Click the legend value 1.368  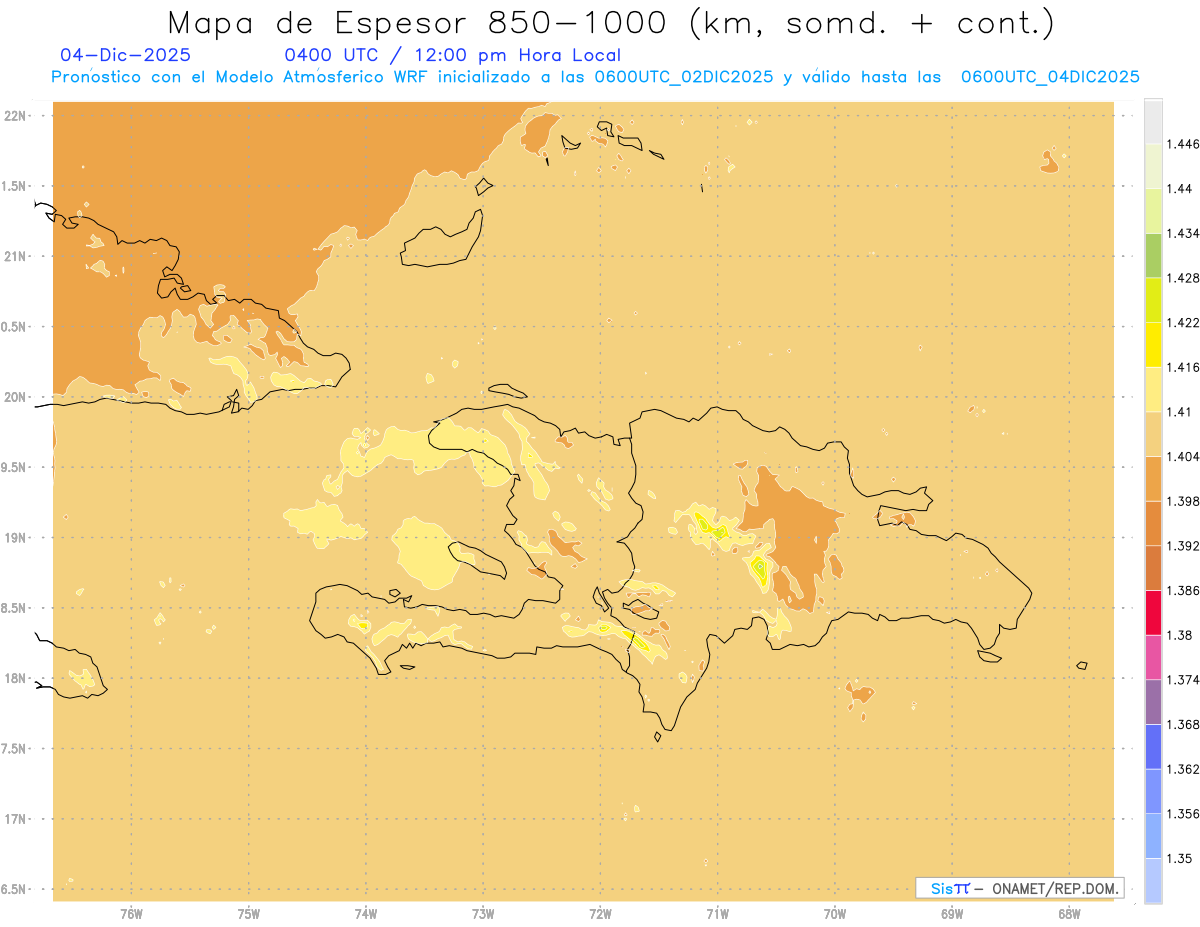[x=1183, y=724]
